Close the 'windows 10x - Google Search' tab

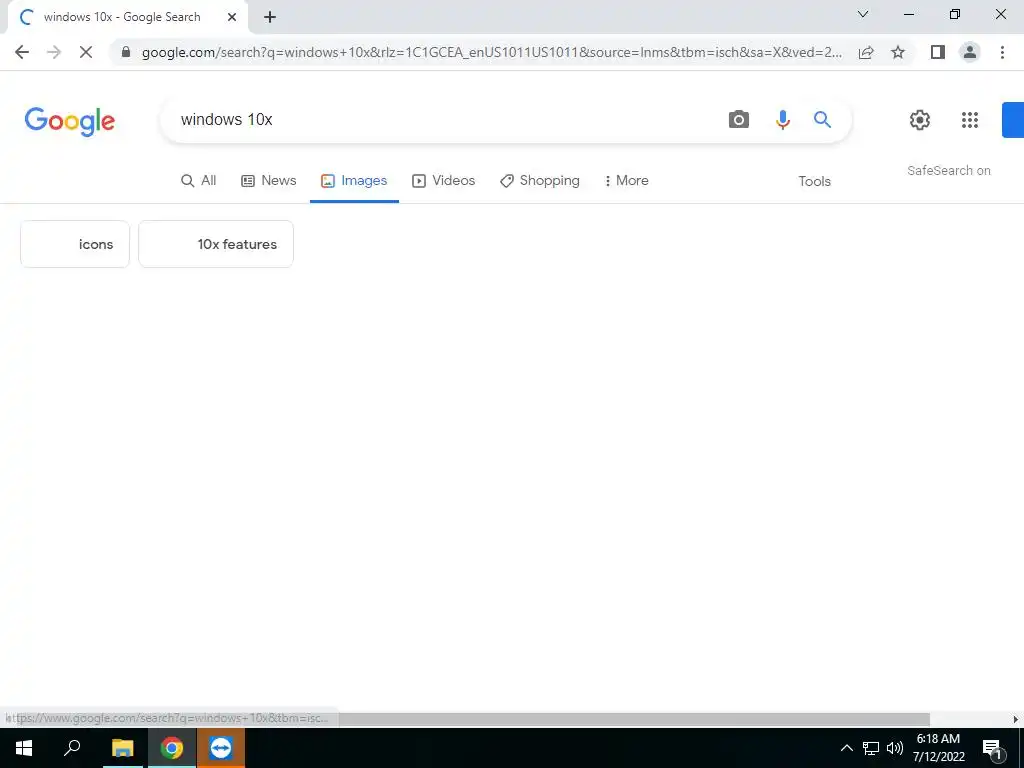[232, 17]
